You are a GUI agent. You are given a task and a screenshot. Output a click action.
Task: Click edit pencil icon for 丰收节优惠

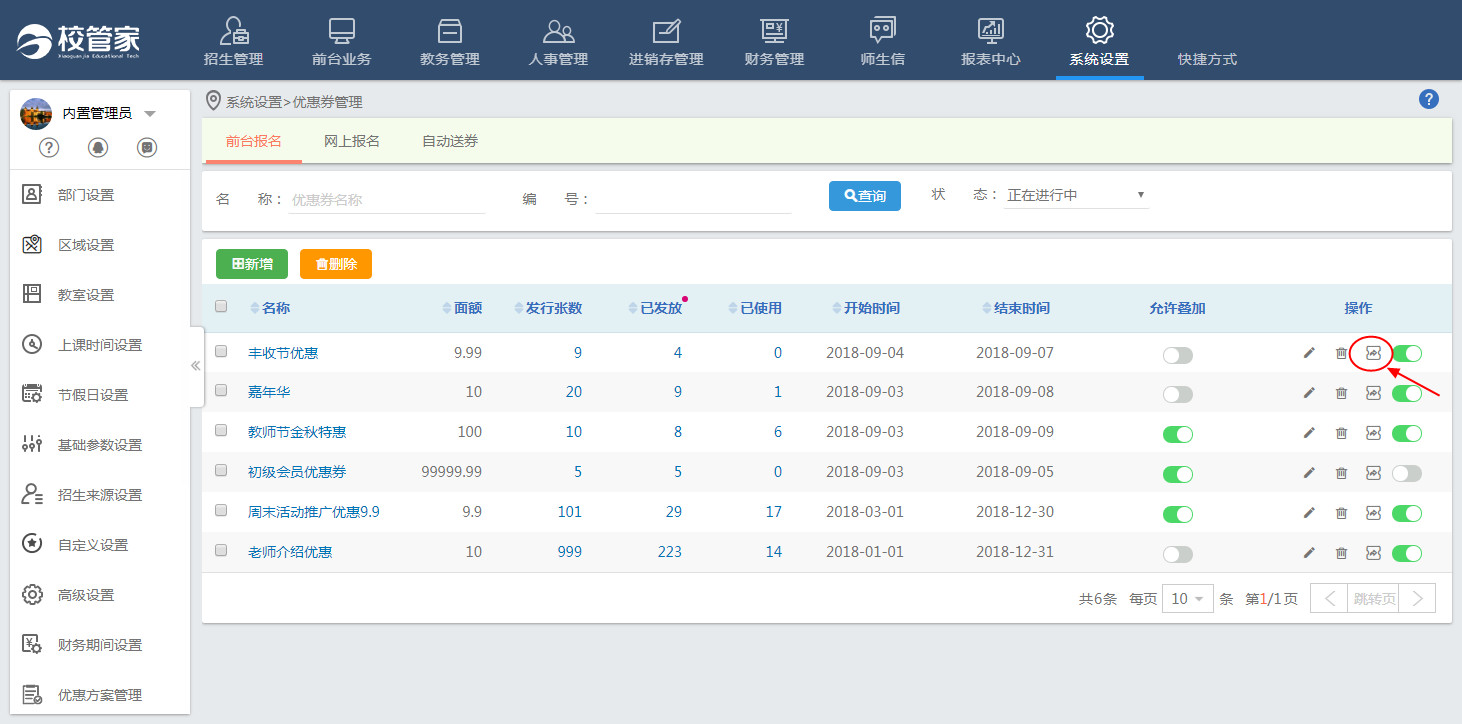[1309, 353]
